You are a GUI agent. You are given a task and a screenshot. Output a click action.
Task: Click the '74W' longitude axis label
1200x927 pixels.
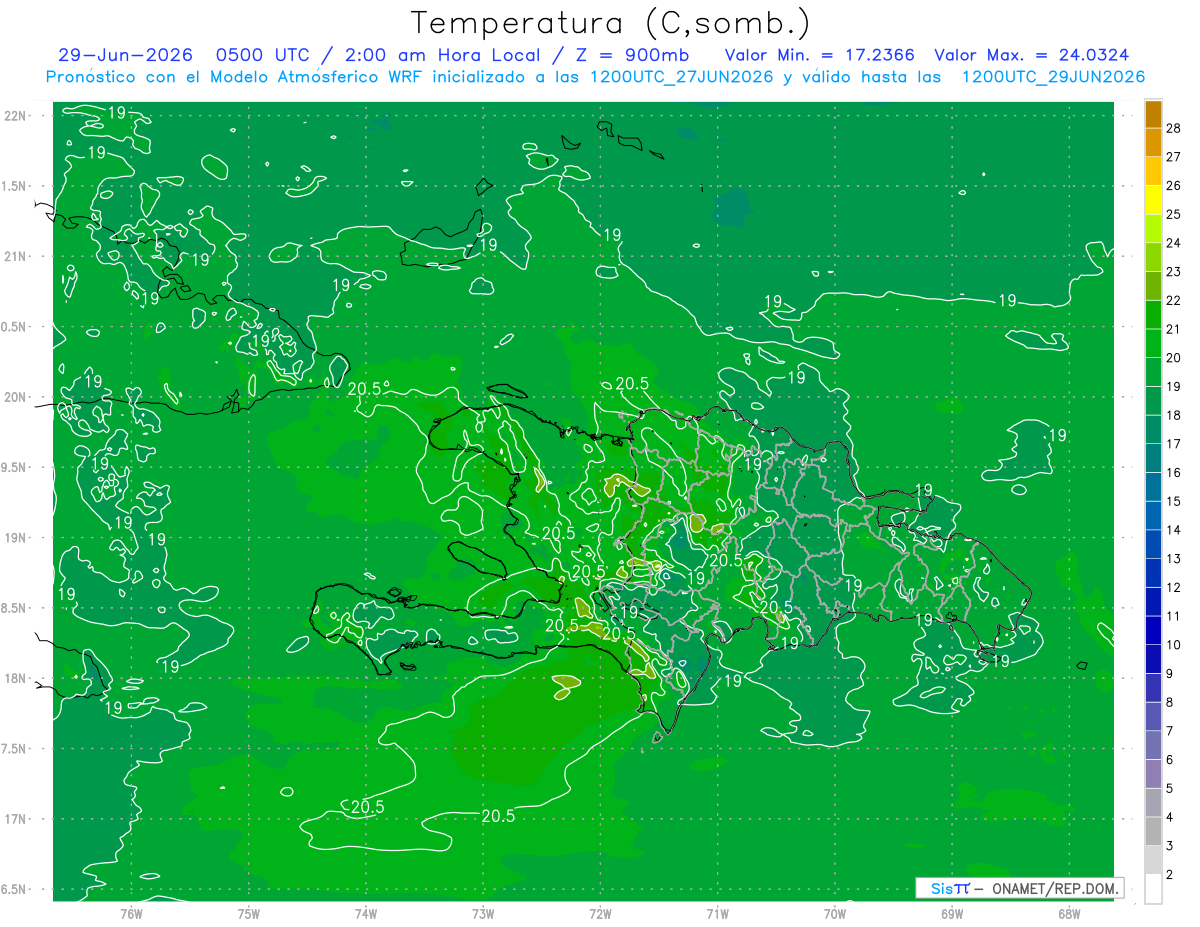(x=366, y=913)
